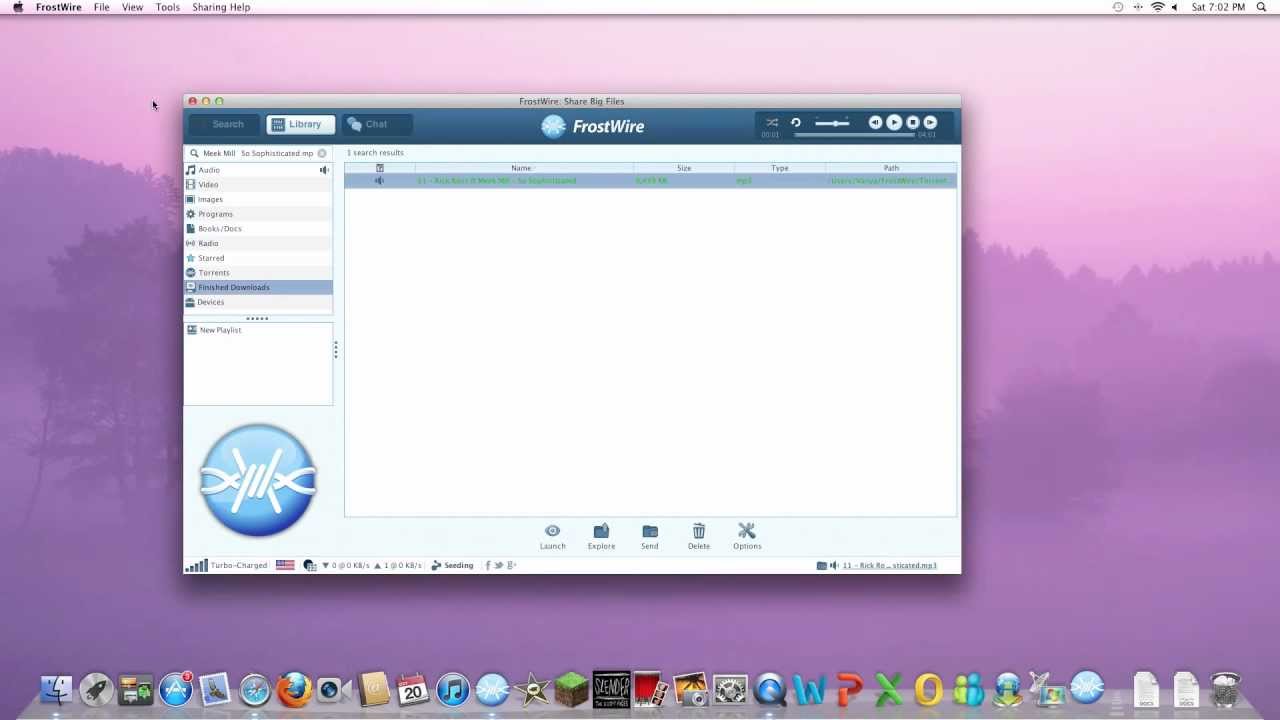Launch Firefox from the dock

click(294, 689)
